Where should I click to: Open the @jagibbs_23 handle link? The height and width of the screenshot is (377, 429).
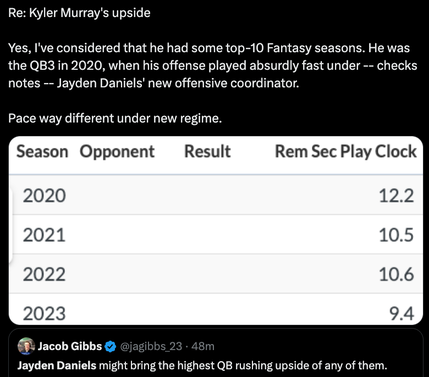[151, 347]
